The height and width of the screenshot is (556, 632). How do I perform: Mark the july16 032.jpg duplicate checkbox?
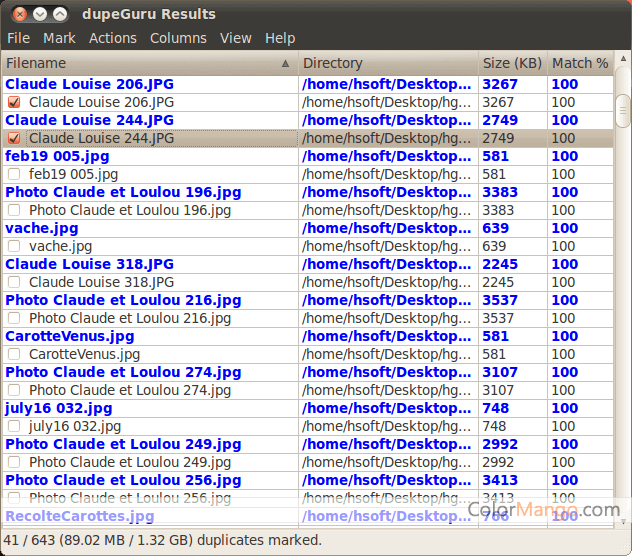[14, 426]
